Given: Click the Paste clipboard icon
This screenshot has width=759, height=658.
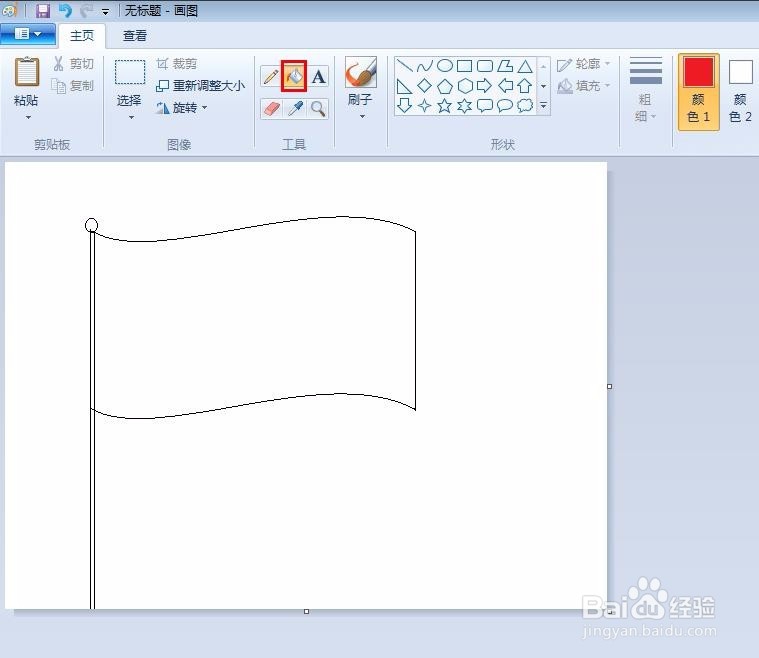Looking at the screenshot, I should [26, 72].
